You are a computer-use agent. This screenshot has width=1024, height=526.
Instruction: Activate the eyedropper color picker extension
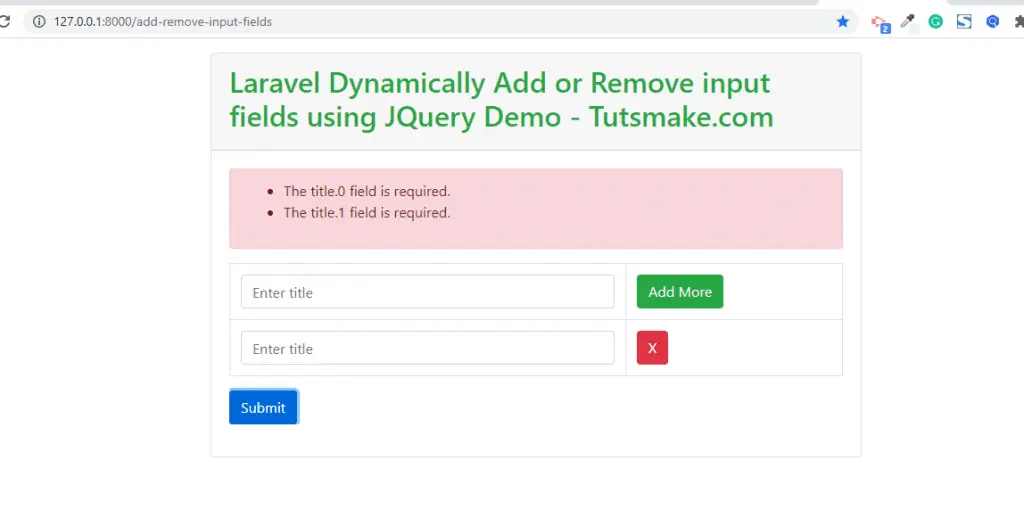point(907,22)
